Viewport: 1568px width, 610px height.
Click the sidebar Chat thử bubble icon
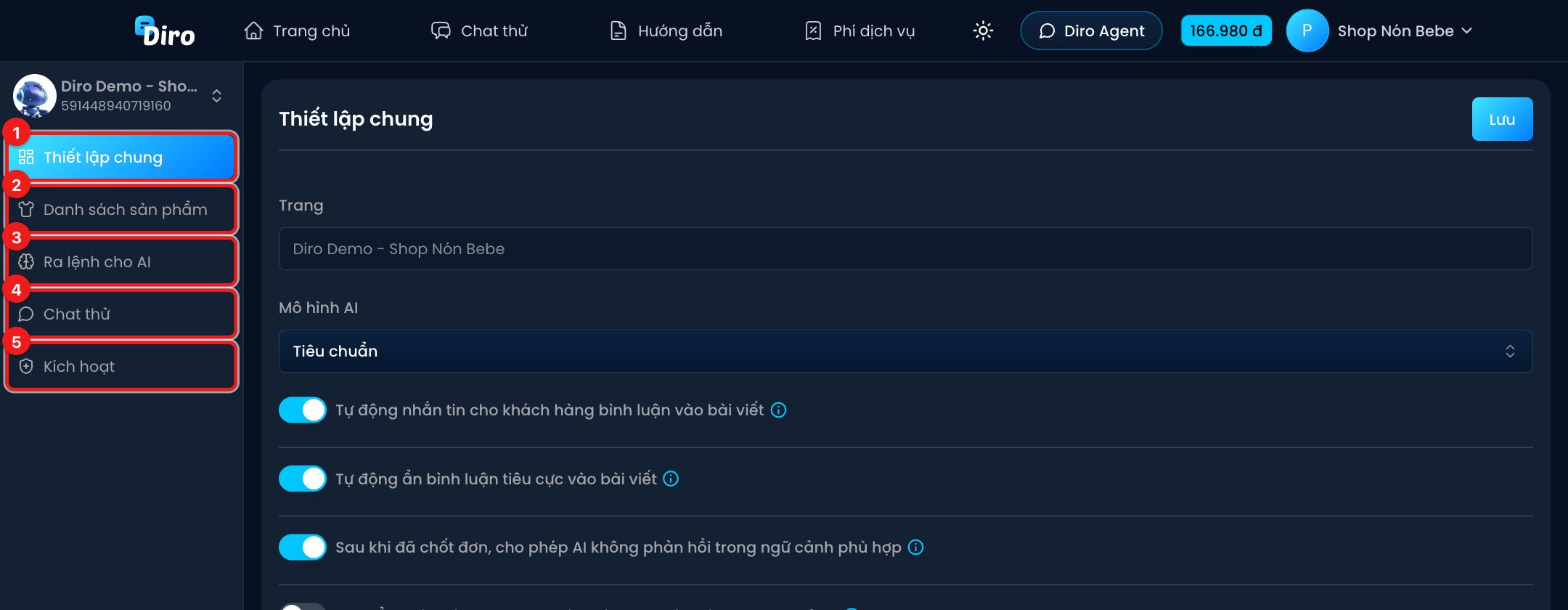[x=26, y=314]
